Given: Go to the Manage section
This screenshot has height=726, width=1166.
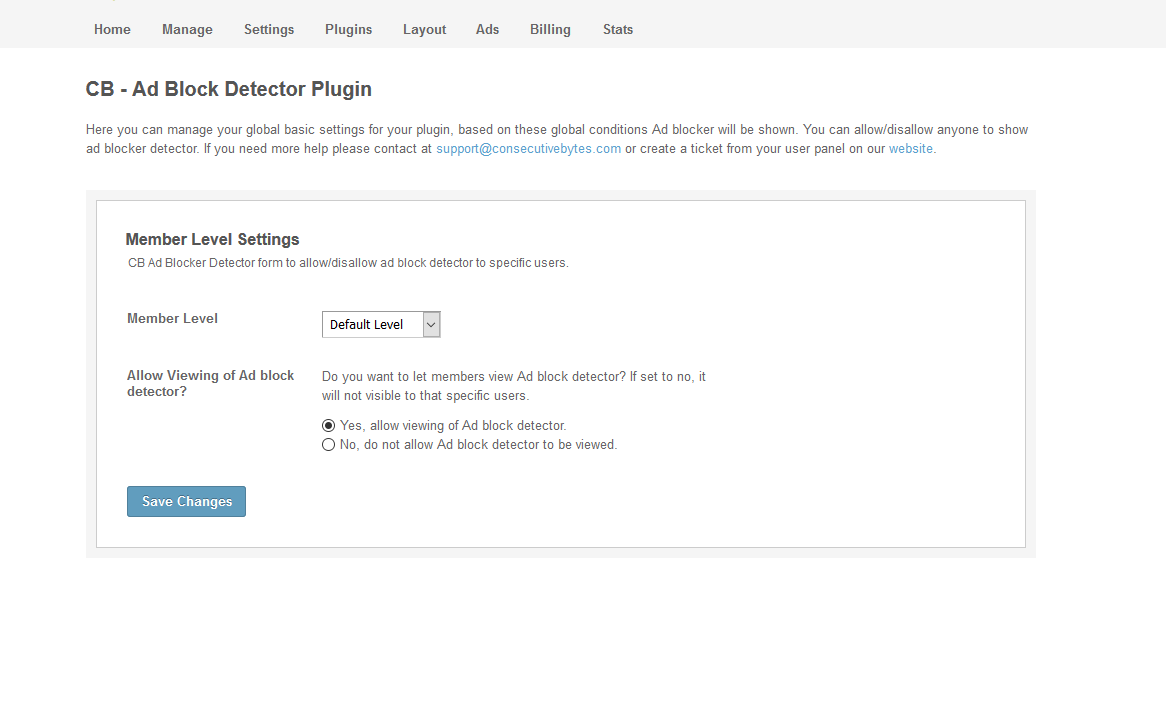Looking at the screenshot, I should 187,29.
